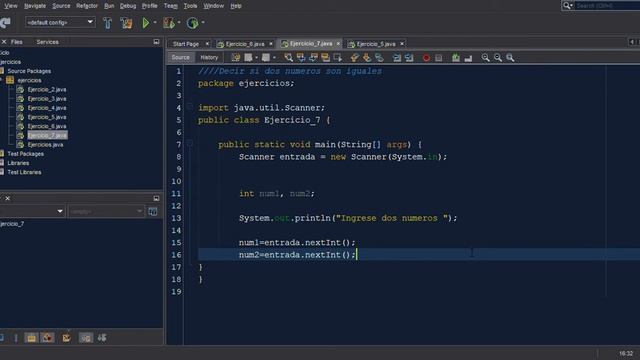Click the middle zoom magnifier icon

tap(498, 58)
